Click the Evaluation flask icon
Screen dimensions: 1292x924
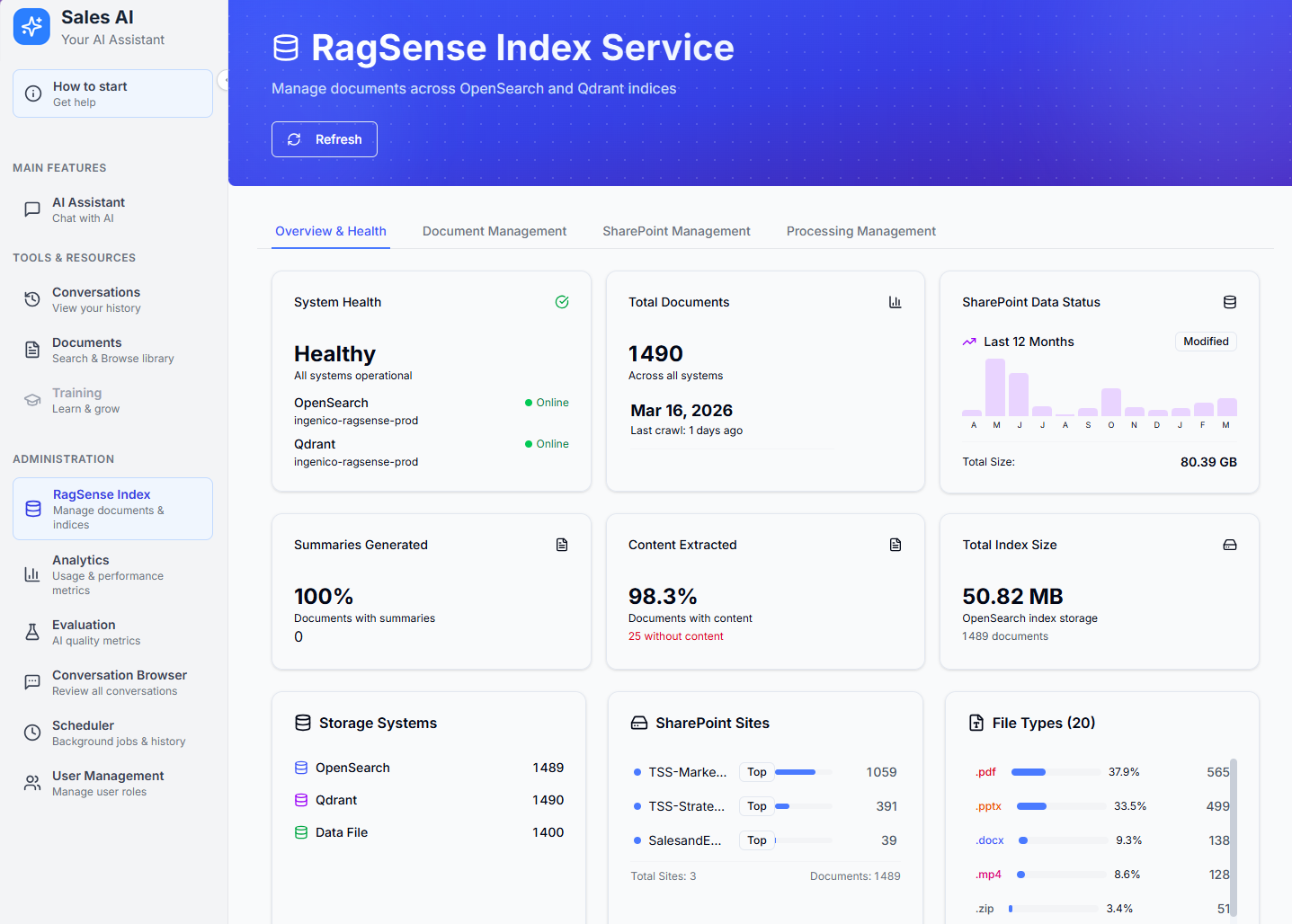[32, 632]
